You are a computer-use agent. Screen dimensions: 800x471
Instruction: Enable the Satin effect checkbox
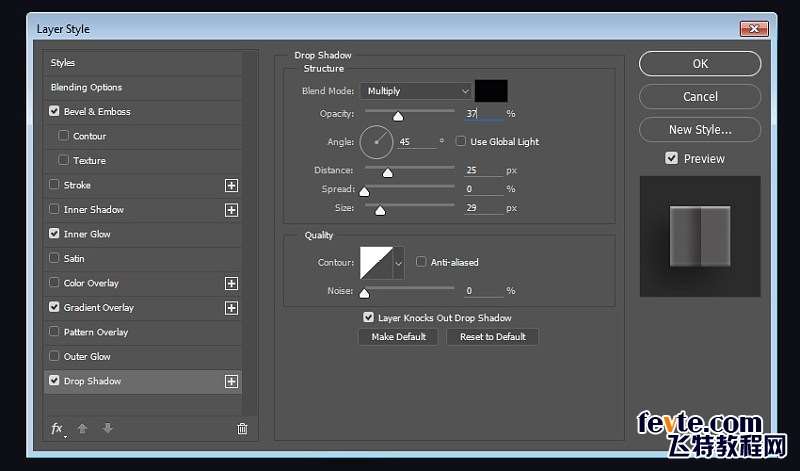tap(54, 258)
